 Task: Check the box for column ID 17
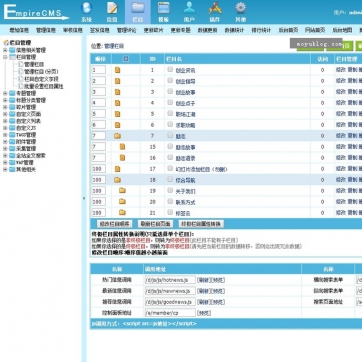[170, 168]
